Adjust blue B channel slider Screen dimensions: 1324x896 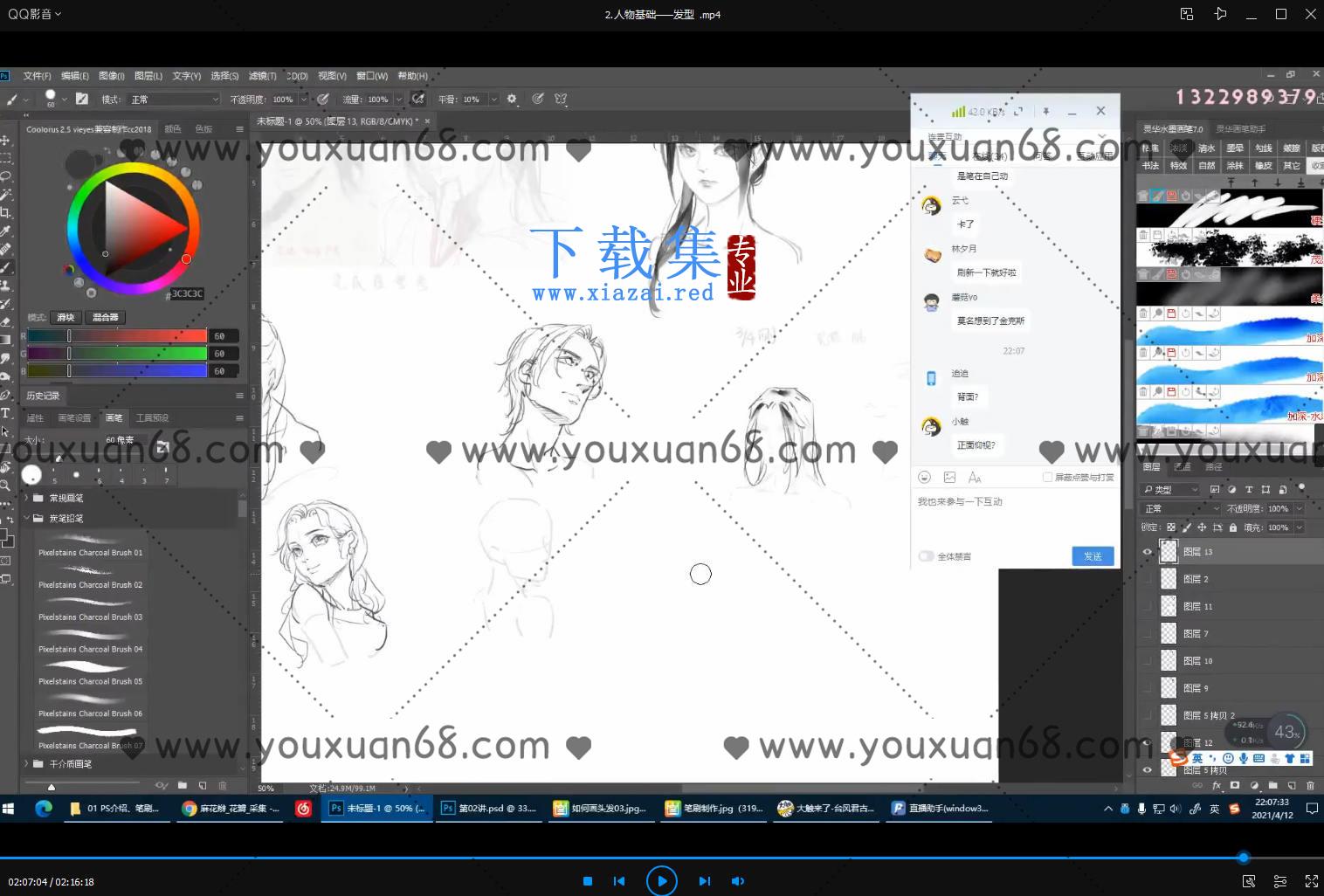(x=117, y=371)
